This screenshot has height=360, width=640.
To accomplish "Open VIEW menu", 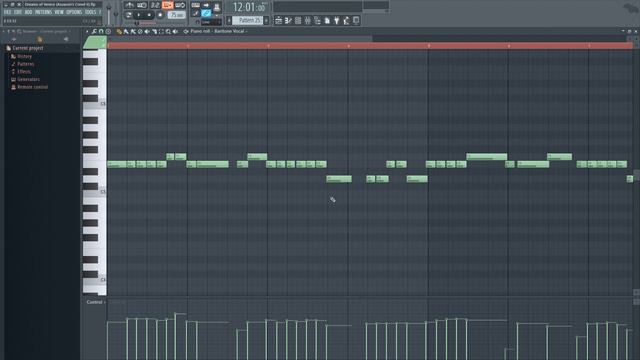I will pos(59,12).
